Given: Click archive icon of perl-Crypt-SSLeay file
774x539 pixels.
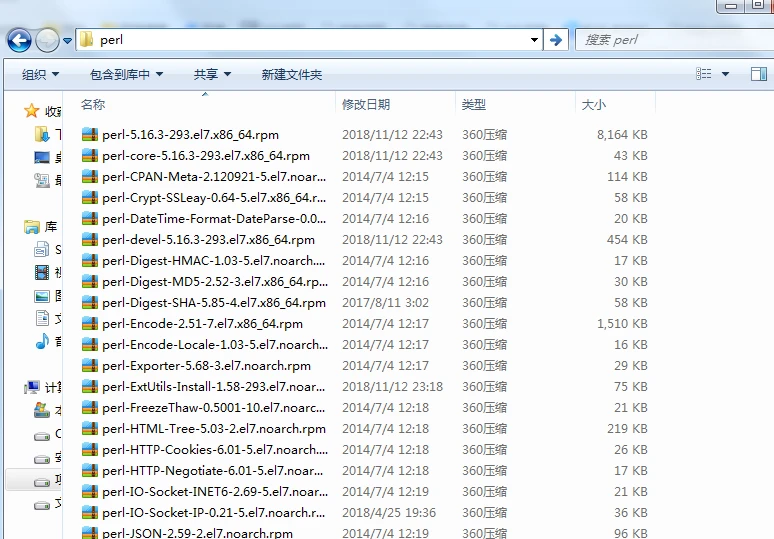Looking at the screenshot, I should [90, 197].
